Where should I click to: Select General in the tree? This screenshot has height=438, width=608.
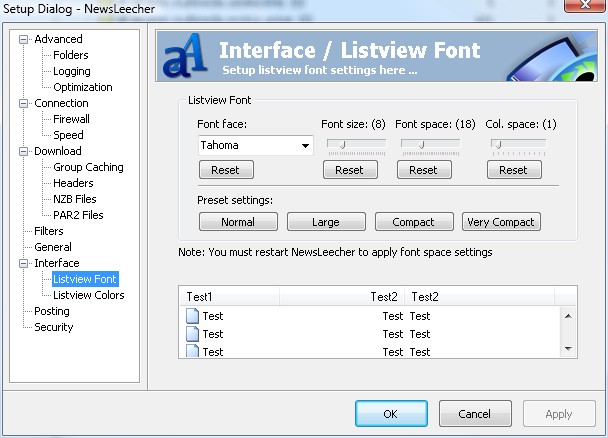pyautogui.click(x=53, y=247)
